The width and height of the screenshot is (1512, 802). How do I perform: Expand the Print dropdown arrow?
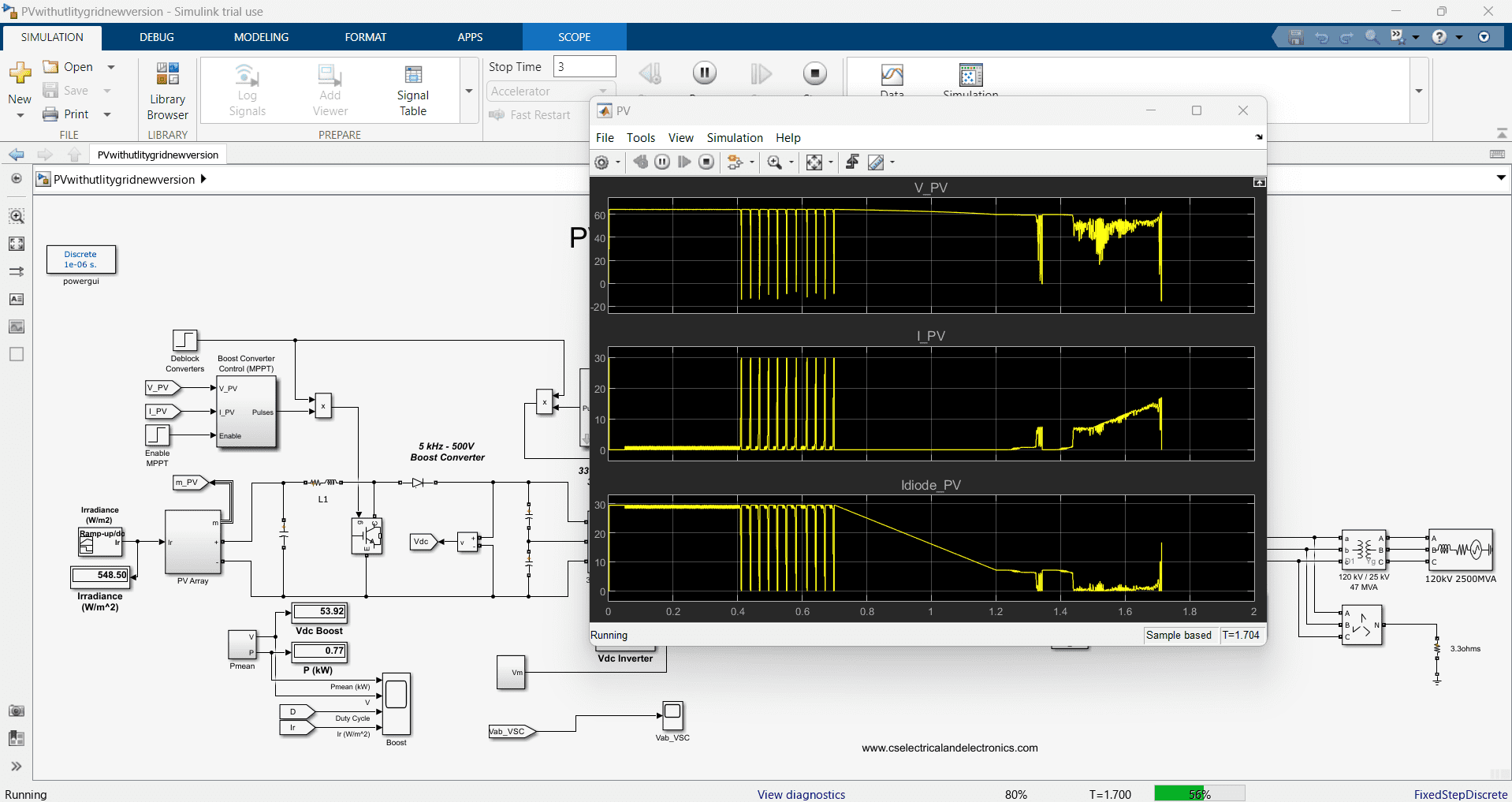[x=107, y=114]
